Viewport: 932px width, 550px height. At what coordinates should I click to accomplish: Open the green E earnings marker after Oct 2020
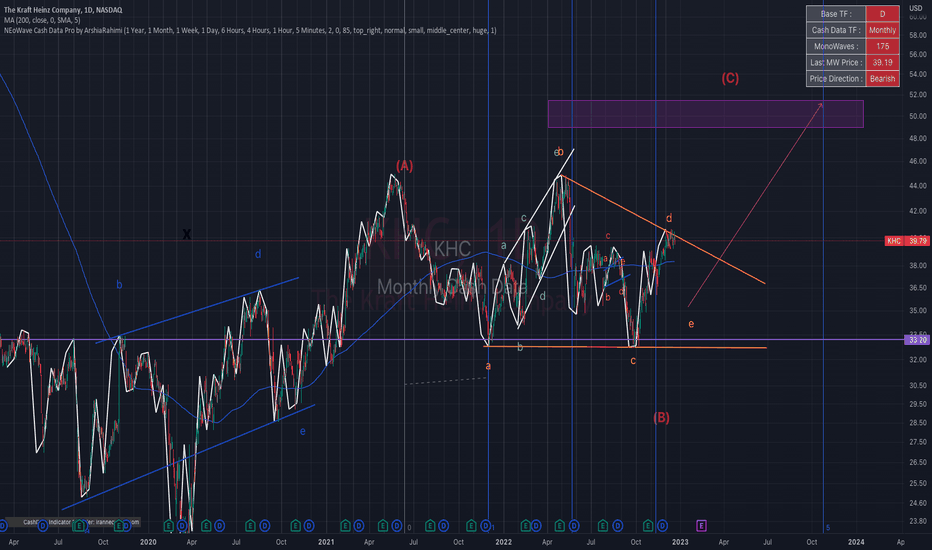click(x=295, y=526)
